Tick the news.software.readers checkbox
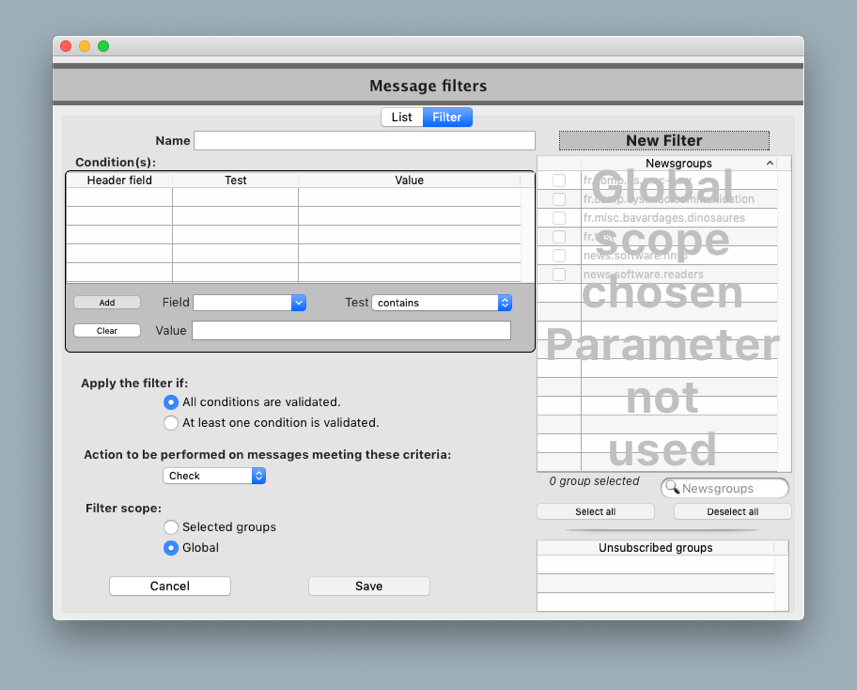 [559, 274]
